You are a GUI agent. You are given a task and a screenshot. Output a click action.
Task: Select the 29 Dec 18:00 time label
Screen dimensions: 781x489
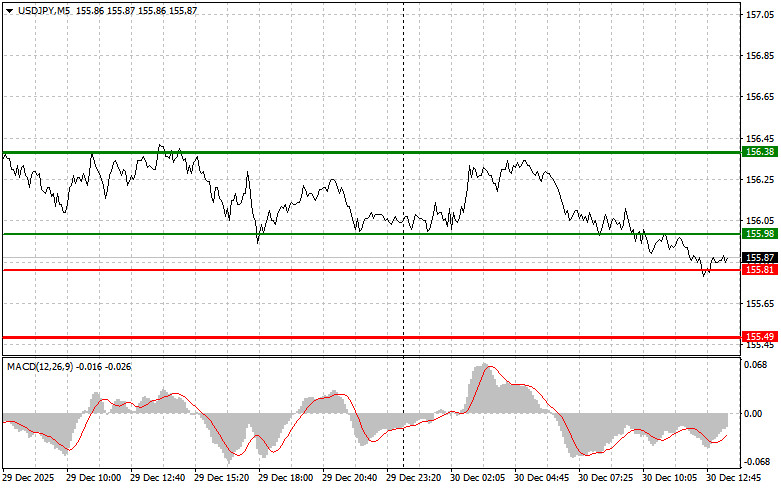pyautogui.click(x=285, y=478)
